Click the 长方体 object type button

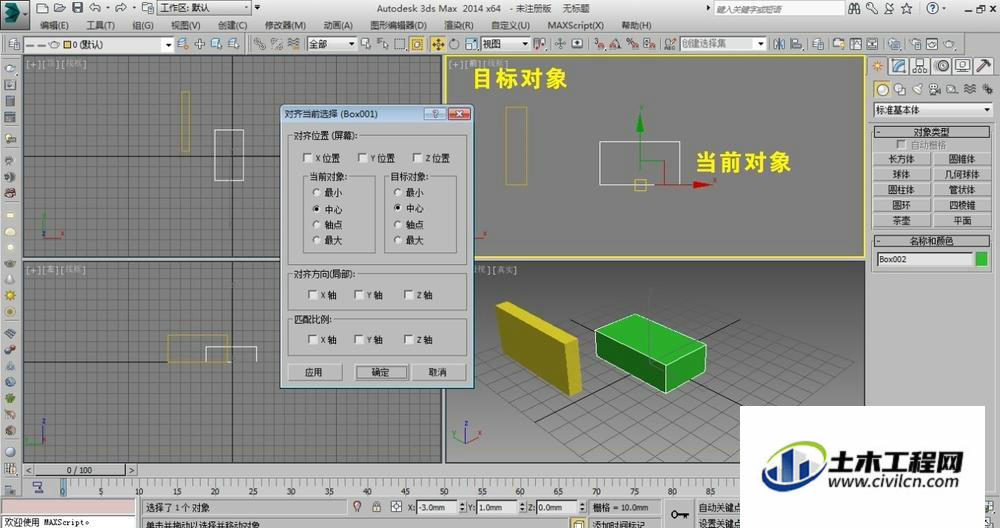click(901, 159)
